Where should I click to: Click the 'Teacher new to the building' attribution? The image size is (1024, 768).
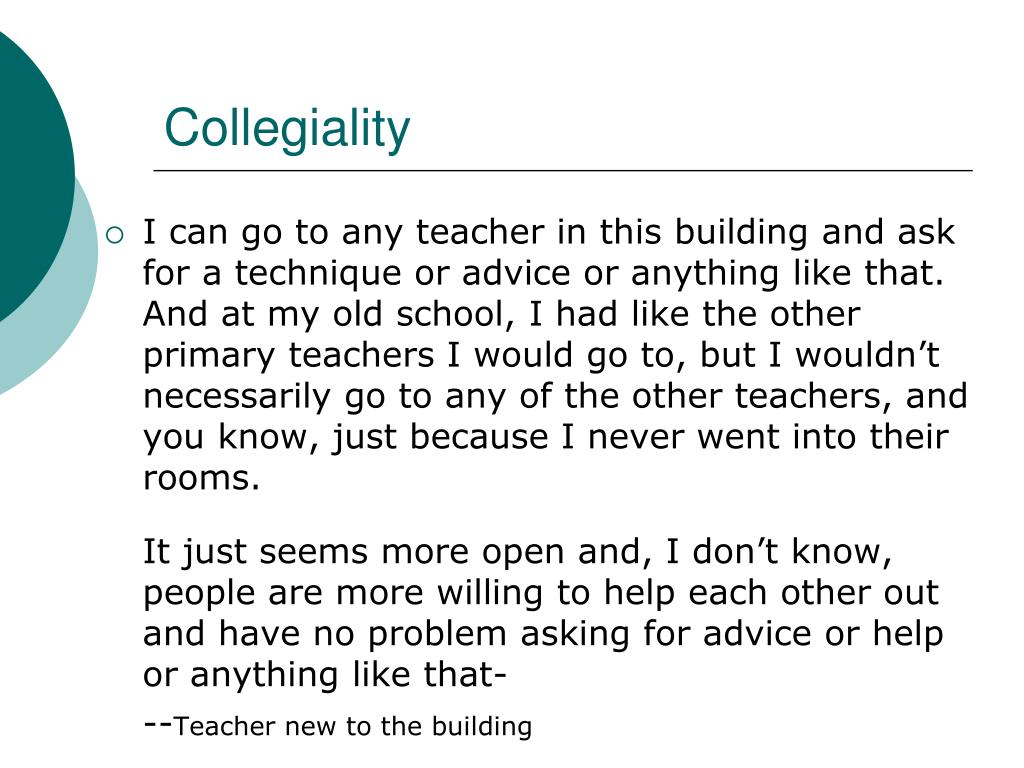(353, 726)
